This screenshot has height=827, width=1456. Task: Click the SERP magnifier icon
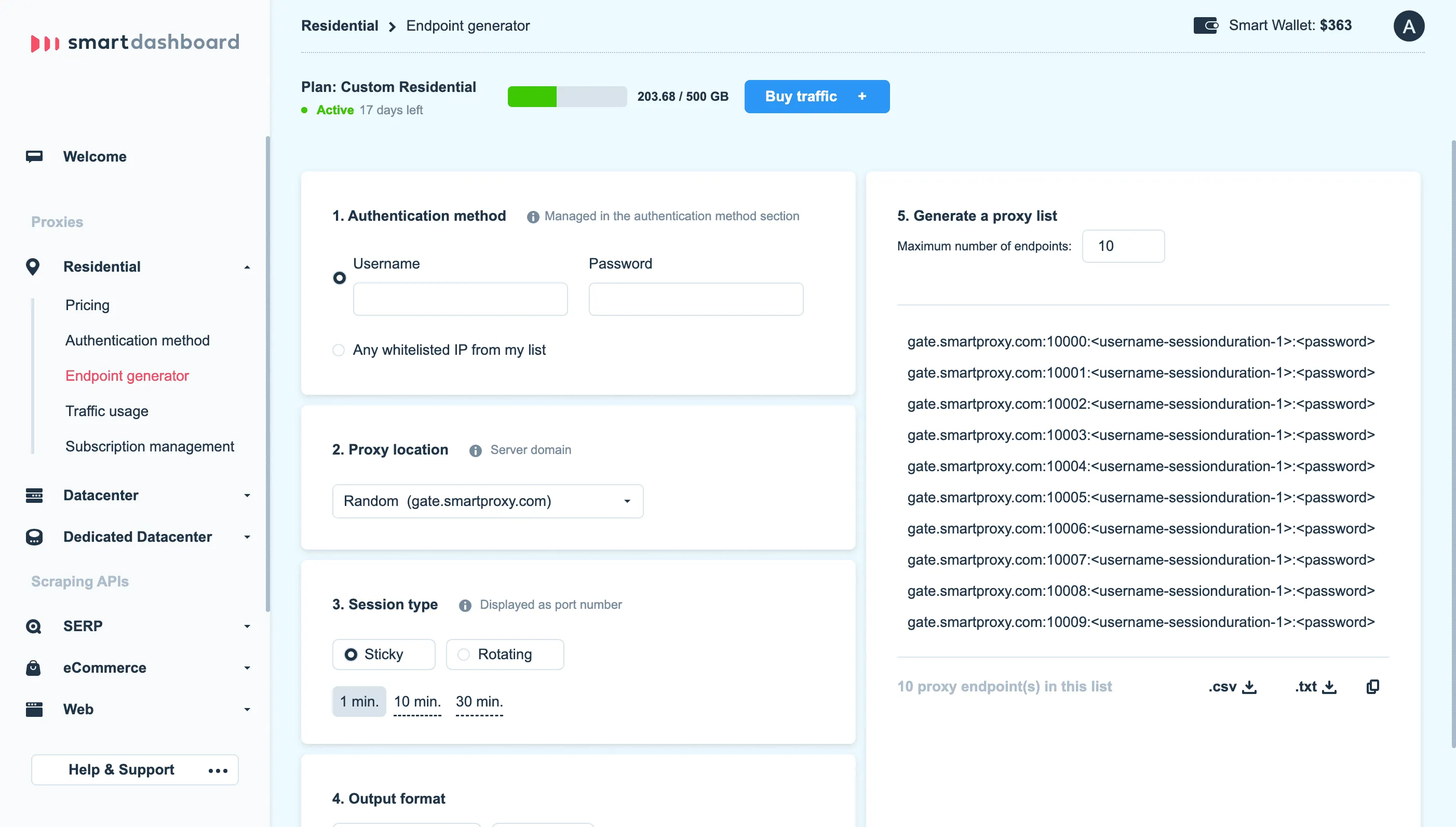[x=33, y=626]
